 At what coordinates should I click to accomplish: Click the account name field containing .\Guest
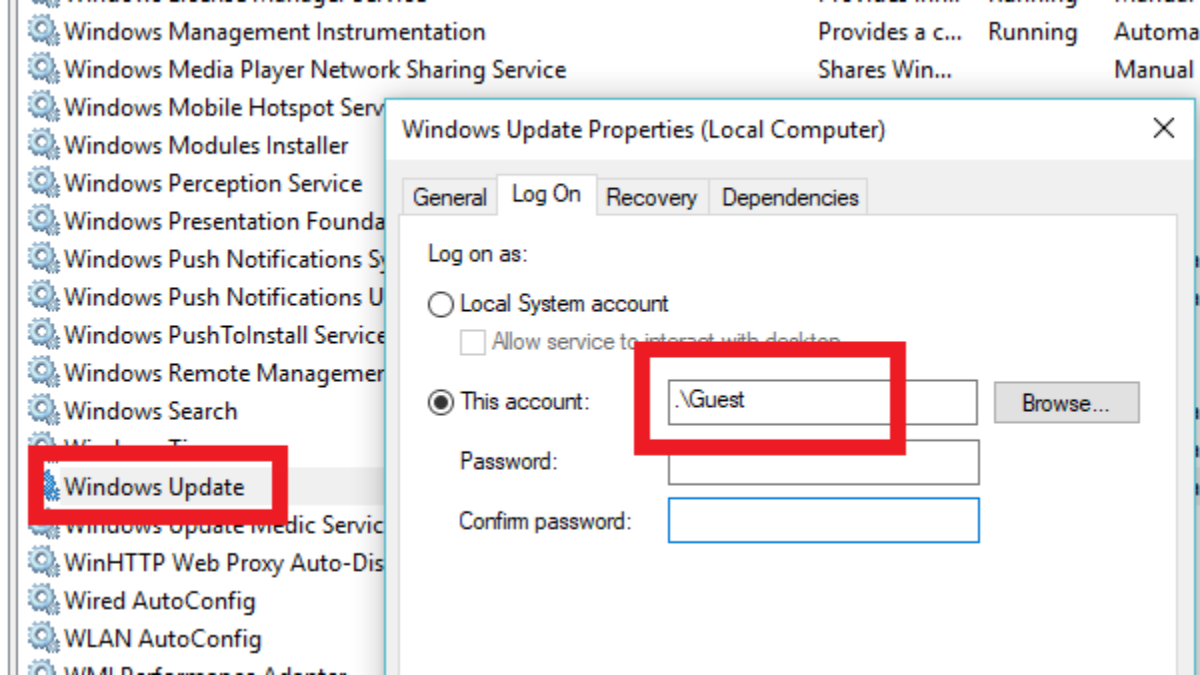pos(822,402)
